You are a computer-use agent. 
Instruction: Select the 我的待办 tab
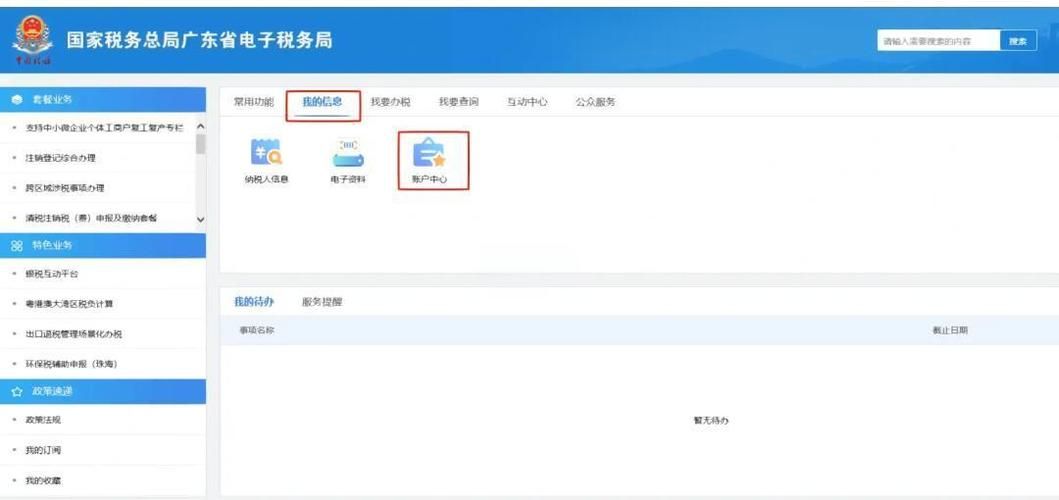(x=254, y=302)
